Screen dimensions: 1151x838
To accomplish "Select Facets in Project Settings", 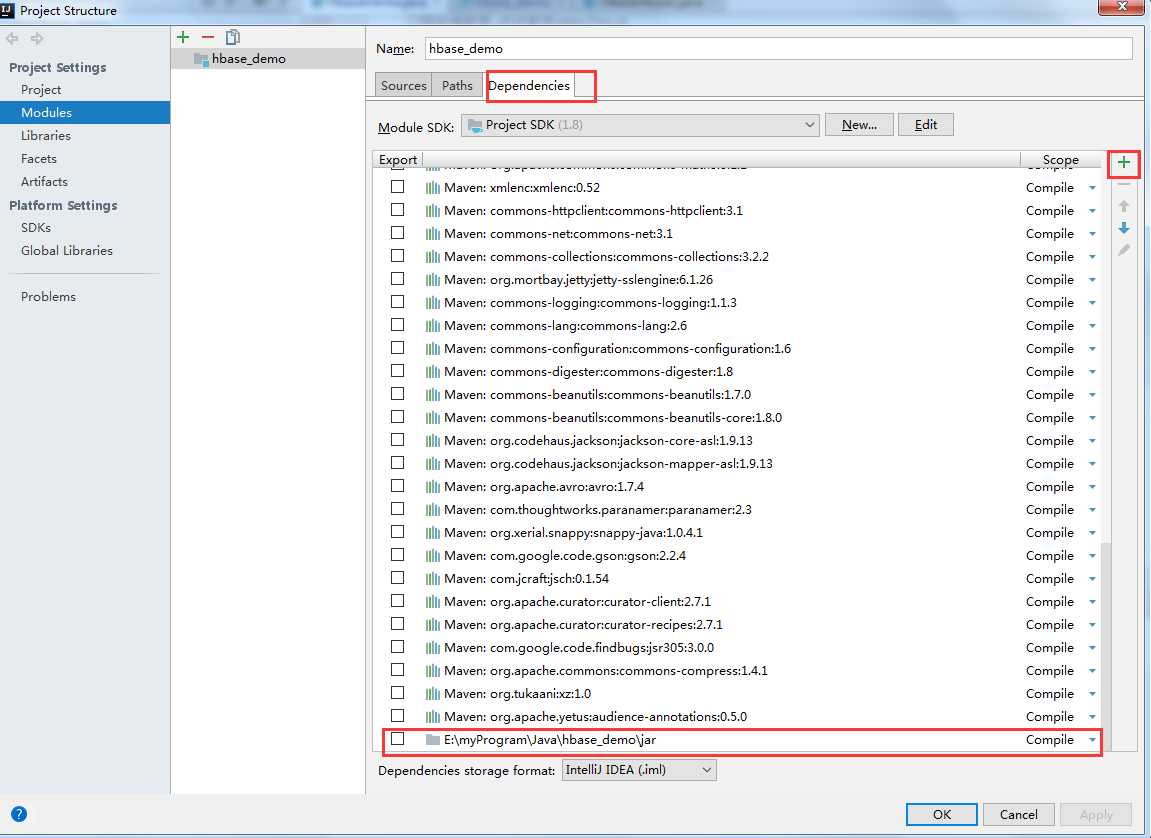I will click(39, 159).
